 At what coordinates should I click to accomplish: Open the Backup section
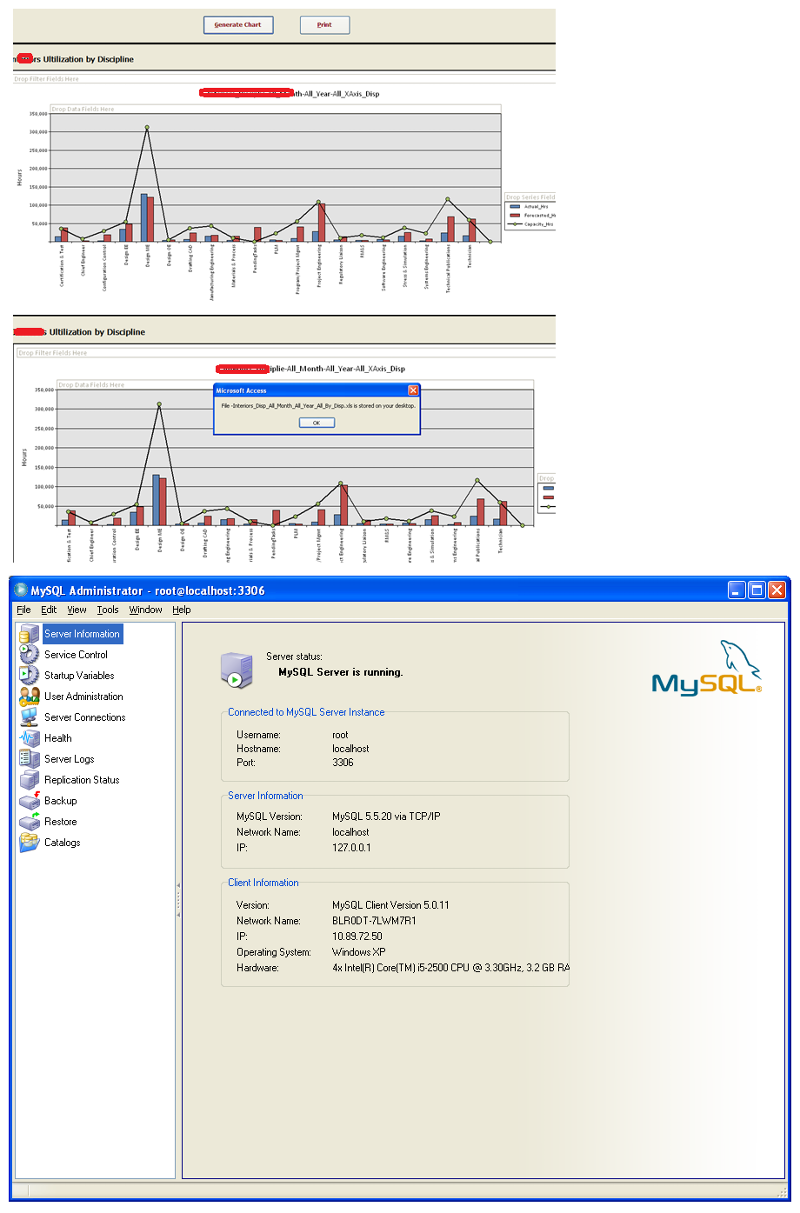pos(60,801)
